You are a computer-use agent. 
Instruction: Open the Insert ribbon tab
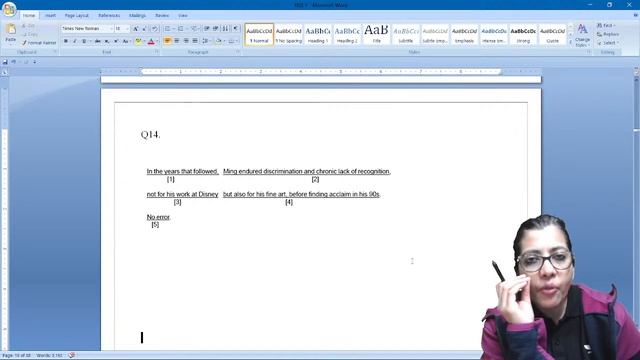[50, 16]
